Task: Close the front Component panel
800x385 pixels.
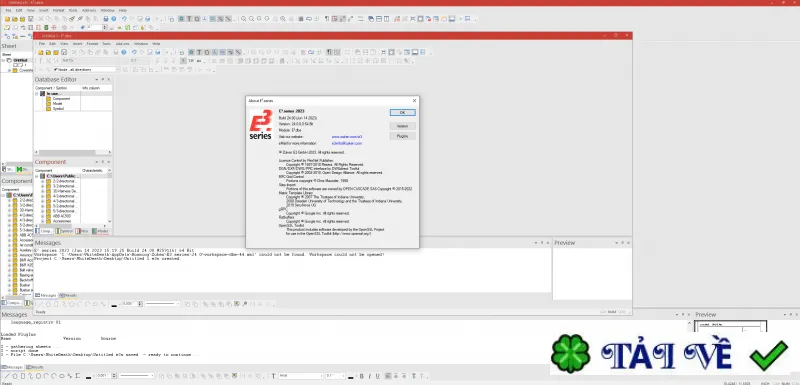Action: click(109, 162)
